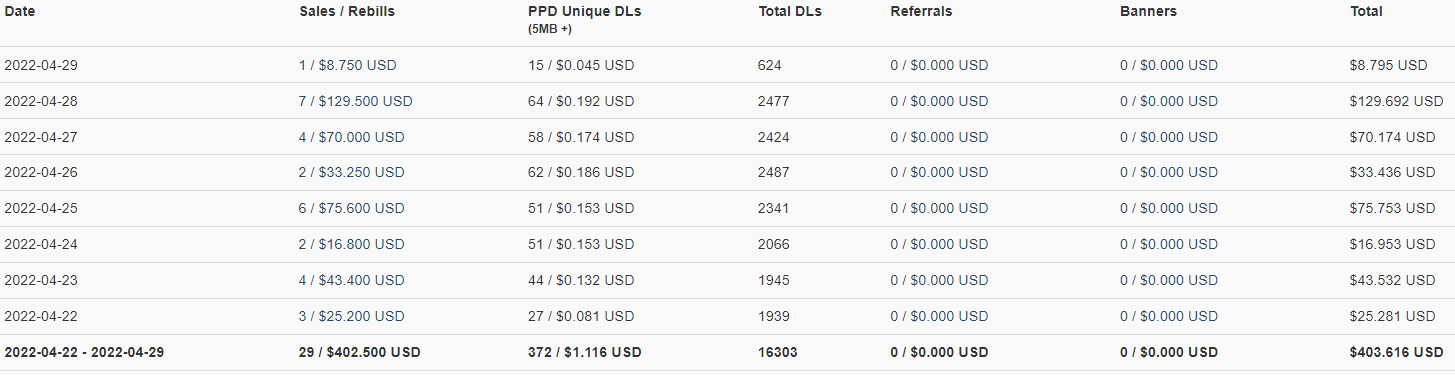Screen dimensions: 1455x375
Task: Select the 2022-04-29 date row
Action: pyautogui.click(x=727, y=65)
